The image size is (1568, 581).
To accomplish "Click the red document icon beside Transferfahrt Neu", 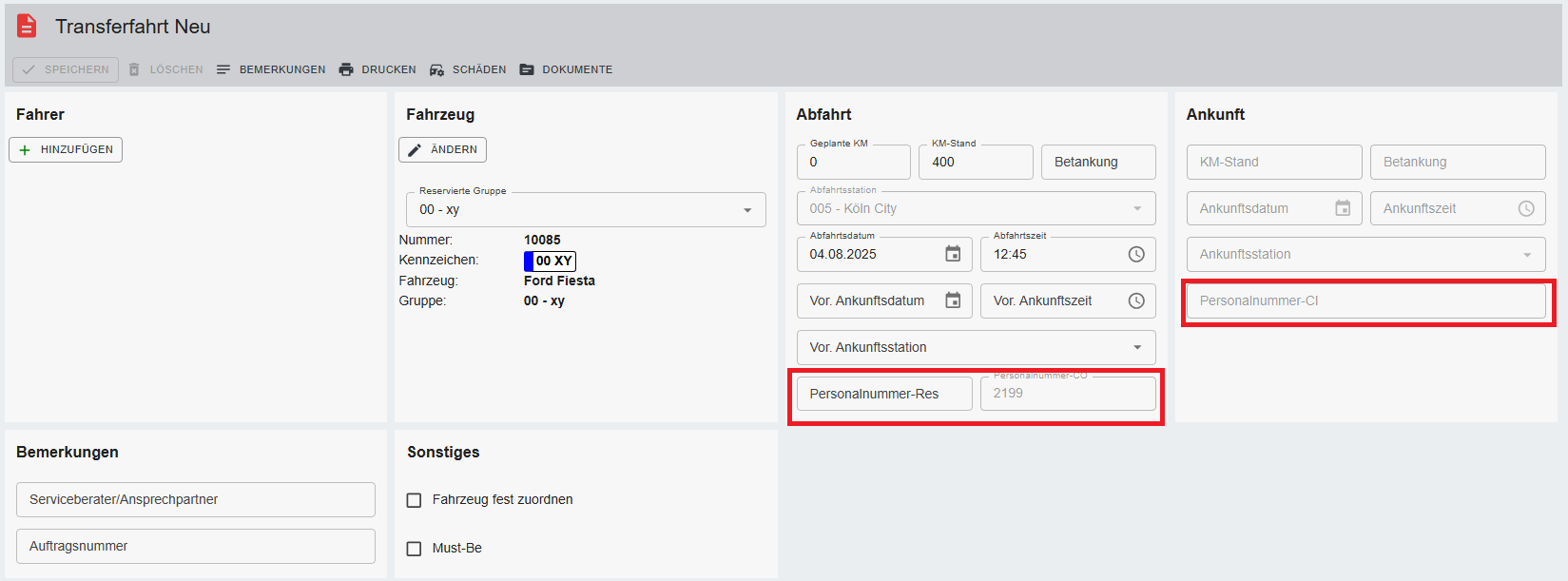I will click(27, 27).
